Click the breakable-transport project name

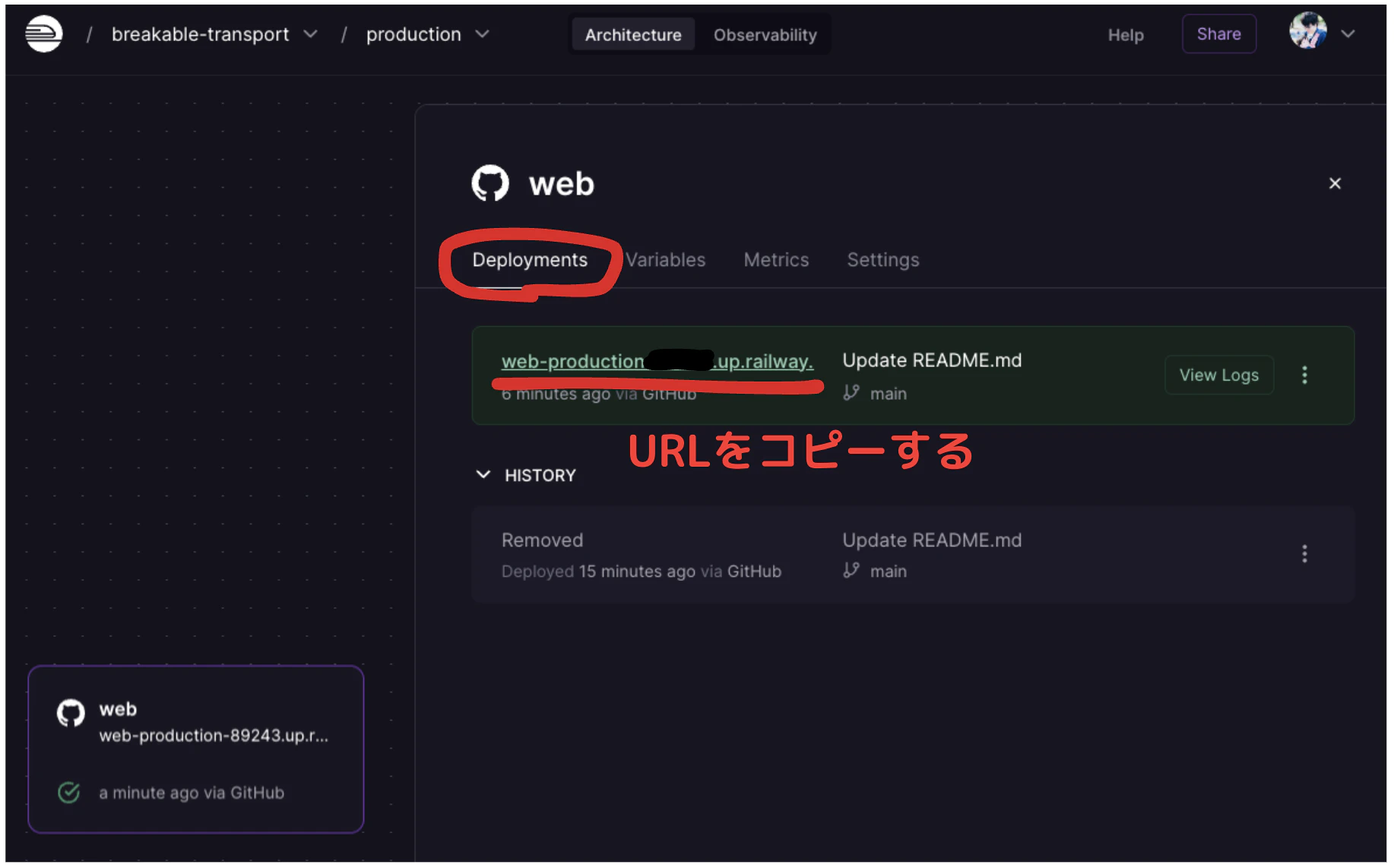[200, 34]
